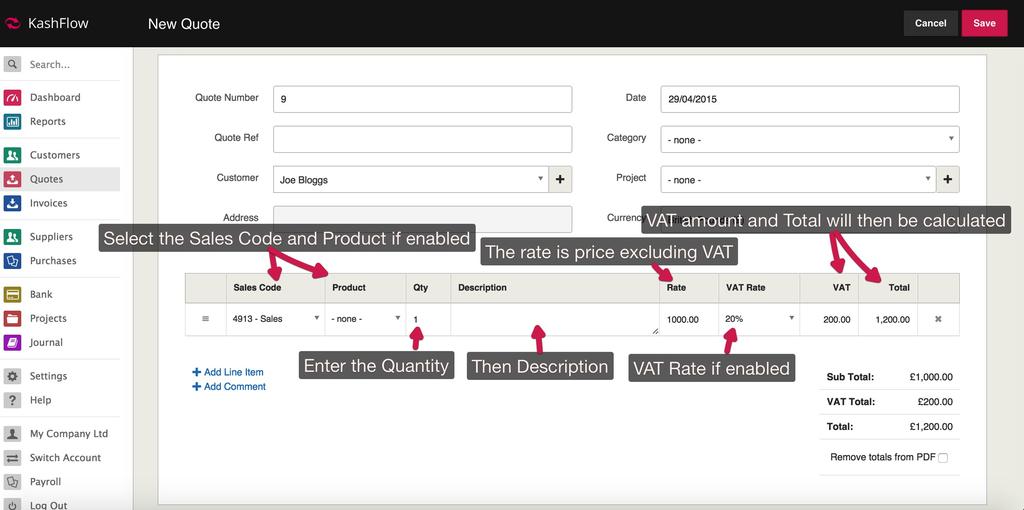Open the Category dropdown

809,140
